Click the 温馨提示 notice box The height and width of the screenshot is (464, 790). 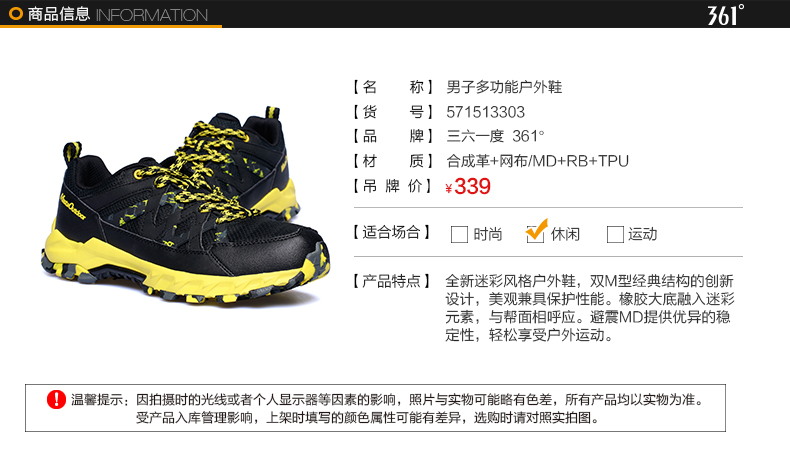(x=375, y=408)
